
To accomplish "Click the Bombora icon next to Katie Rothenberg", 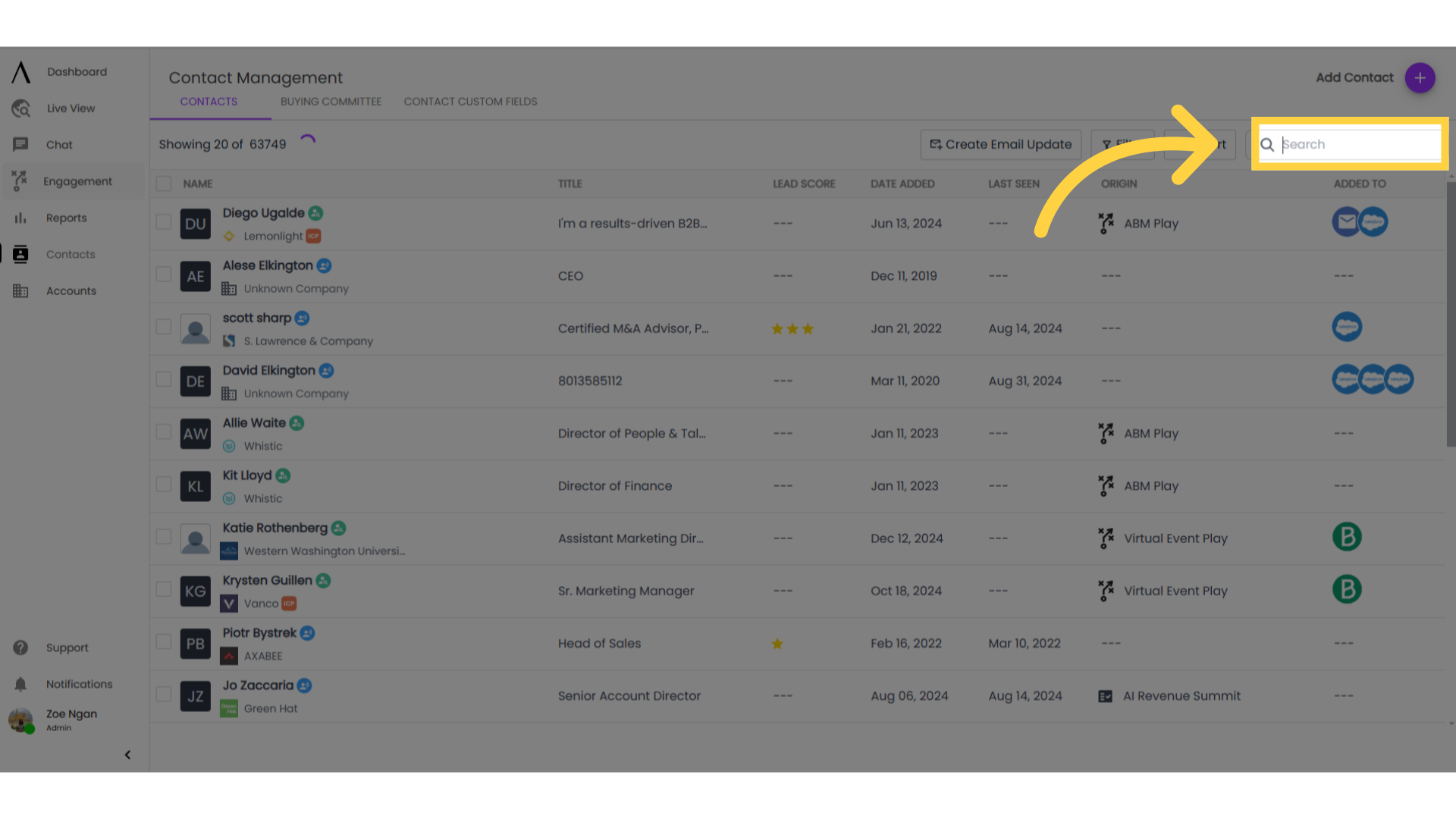I will 1347,537.
